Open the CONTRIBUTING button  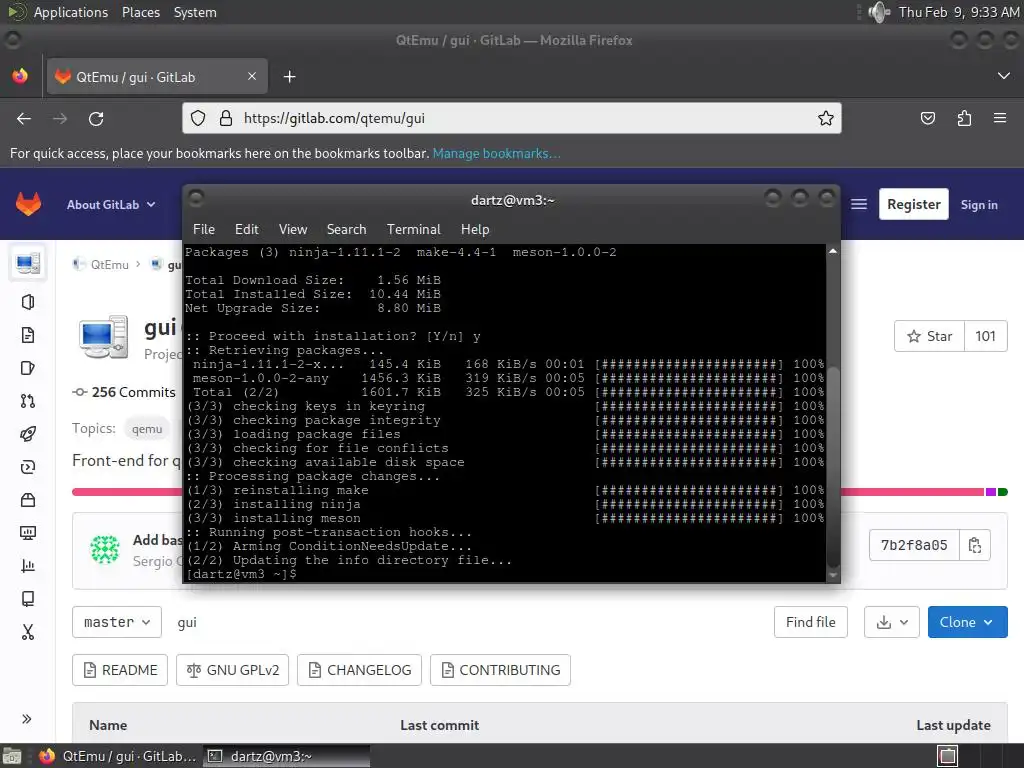(x=500, y=670)
